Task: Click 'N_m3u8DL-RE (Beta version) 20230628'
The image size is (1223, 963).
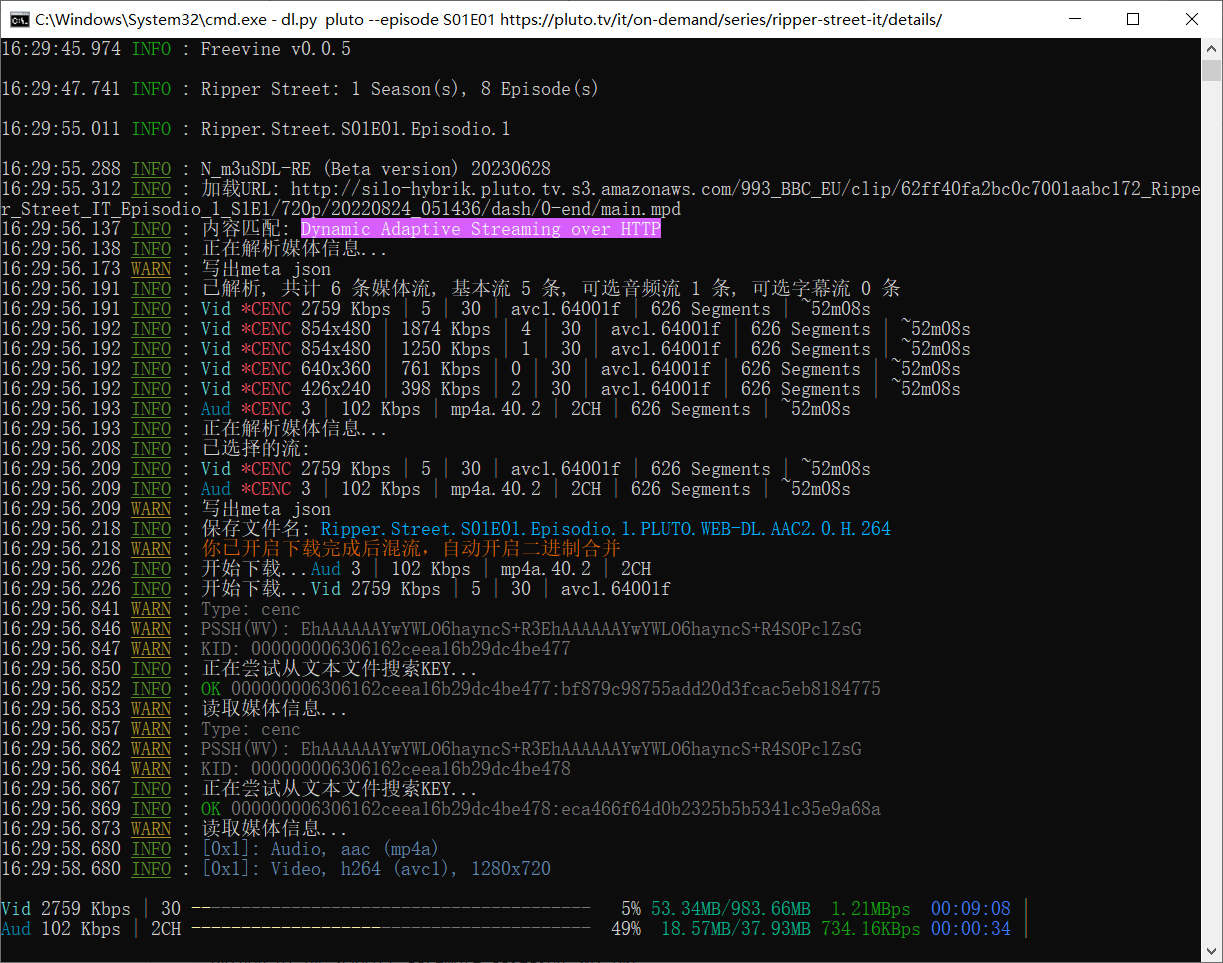Action: click(x=375, y=169)
